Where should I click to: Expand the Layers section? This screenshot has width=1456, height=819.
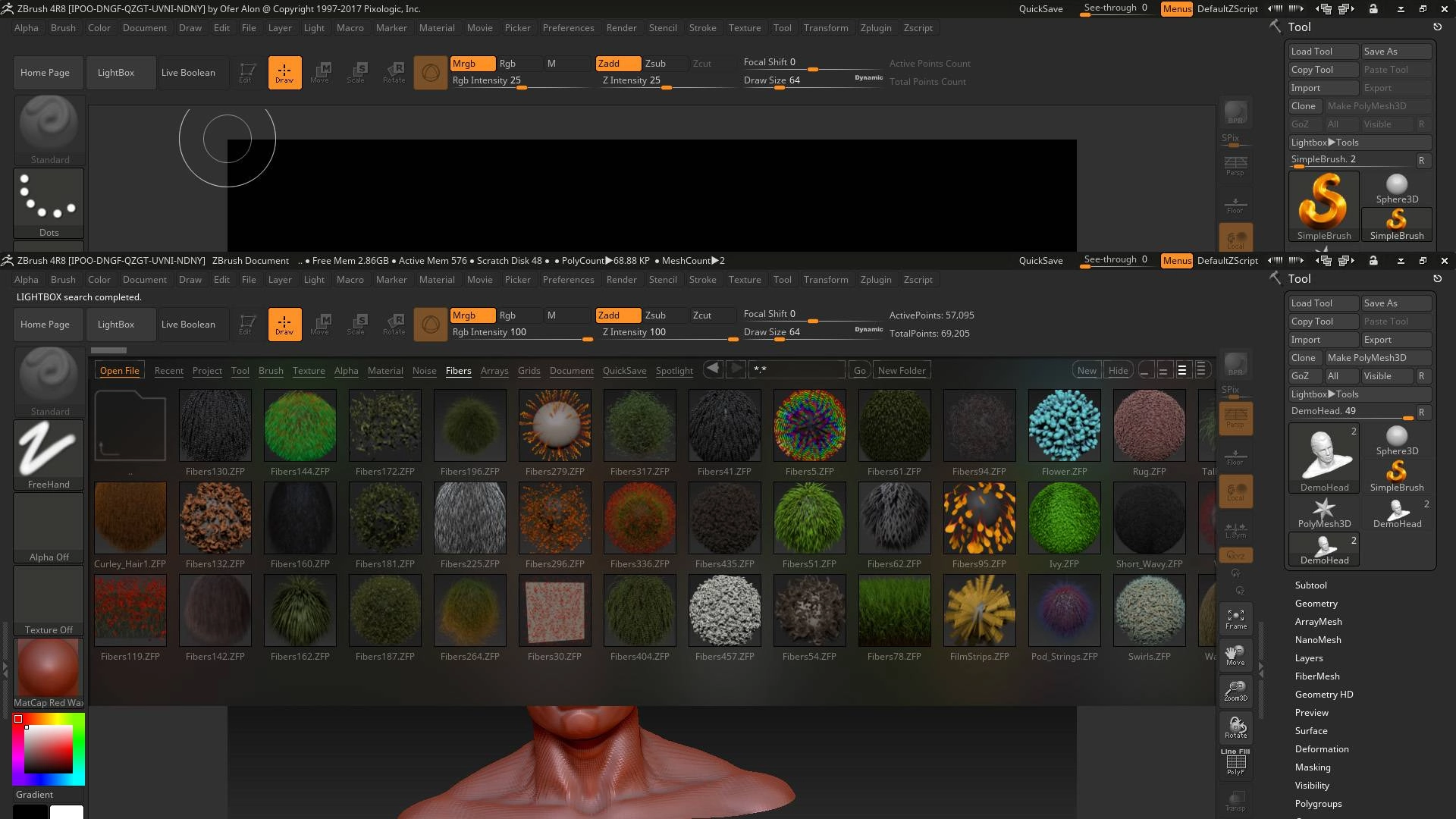[x=1309, y=658]
